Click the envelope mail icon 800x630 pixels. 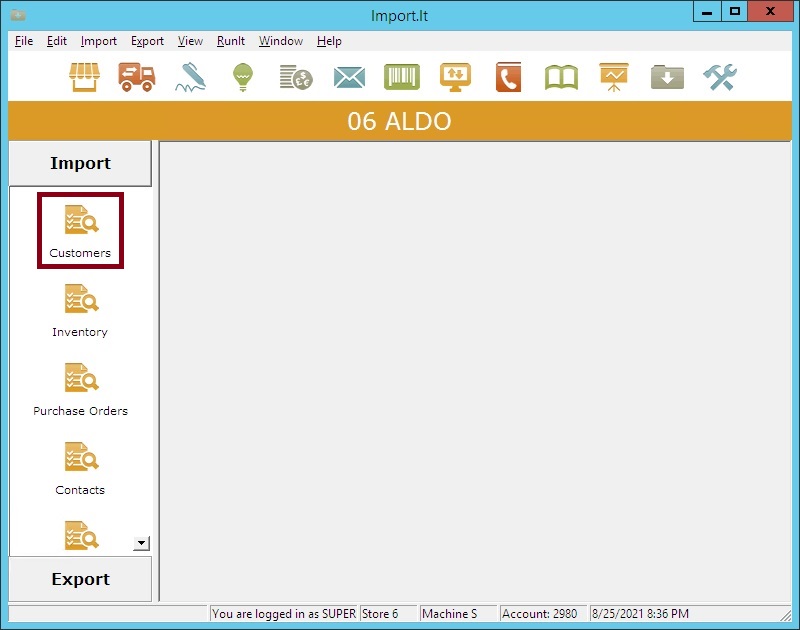click(x=349, y=78)
